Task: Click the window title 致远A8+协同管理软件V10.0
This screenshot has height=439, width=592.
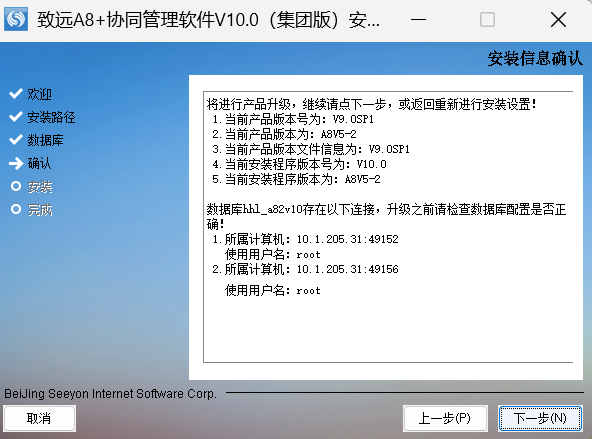Action: pos(208,20)
